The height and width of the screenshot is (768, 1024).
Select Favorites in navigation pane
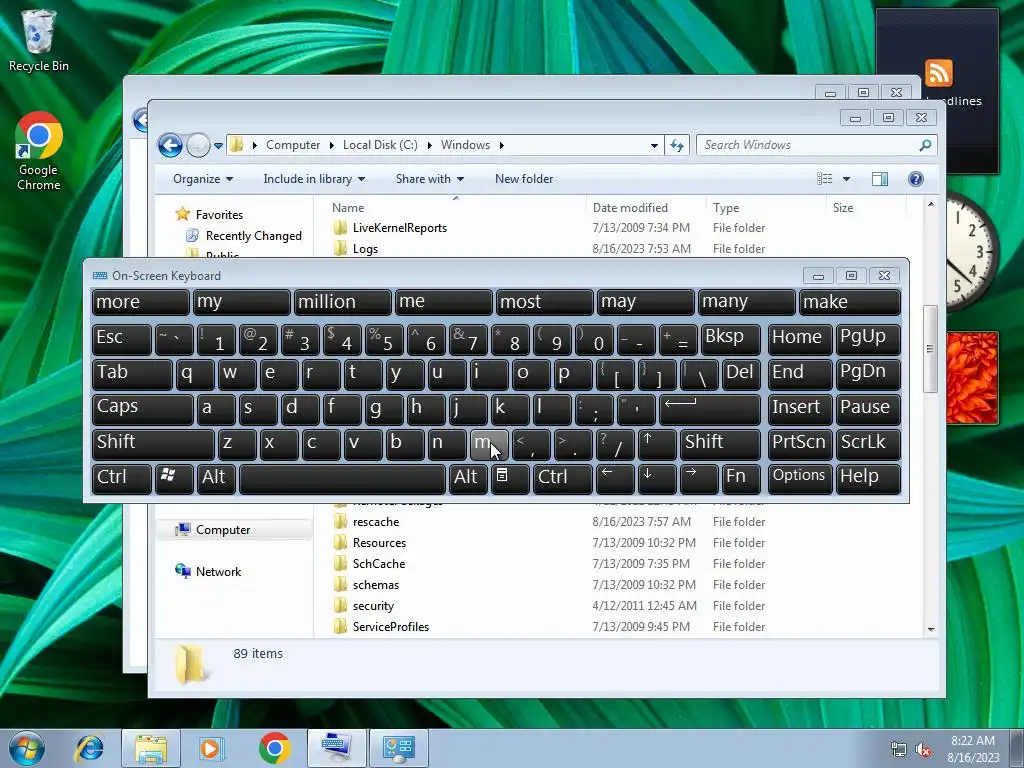pos(219,215)
